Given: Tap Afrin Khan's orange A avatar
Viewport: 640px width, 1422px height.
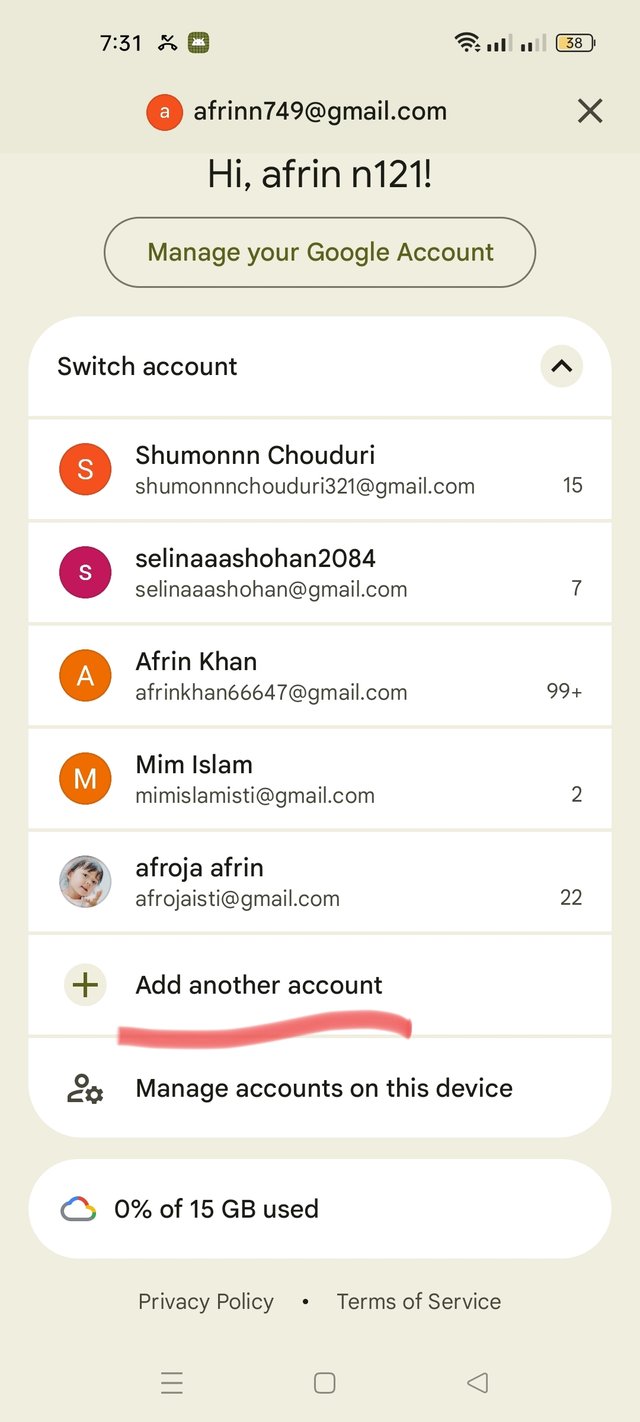Looking at the screenshot, I should 85,676.
